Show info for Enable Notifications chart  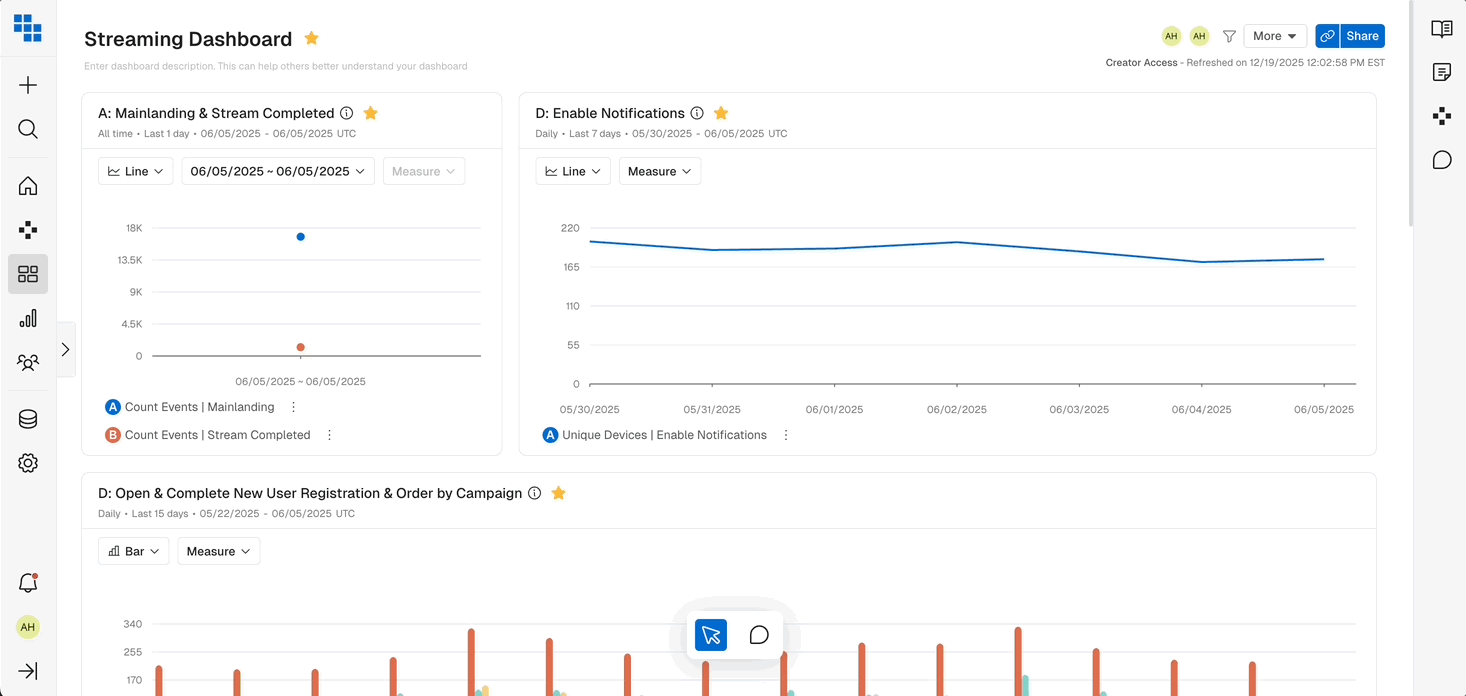coord(697,113)
